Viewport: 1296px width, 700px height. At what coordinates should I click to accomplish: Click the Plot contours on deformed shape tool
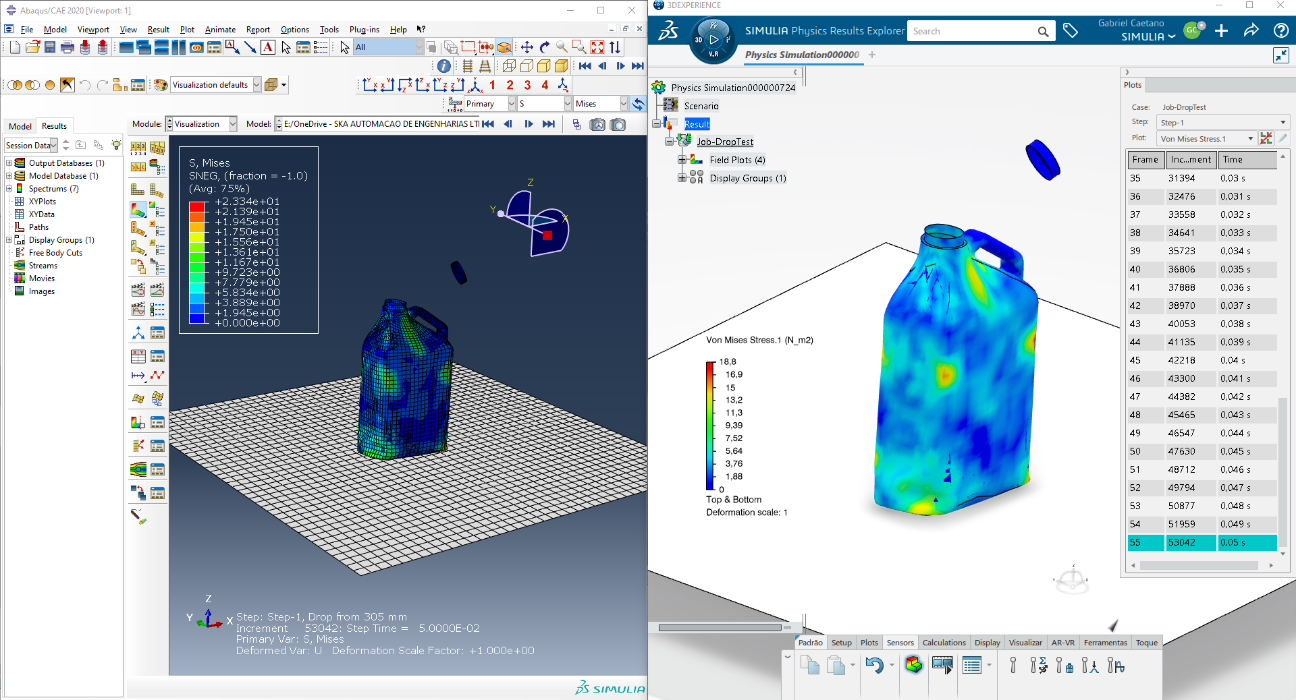click(138, 209)
